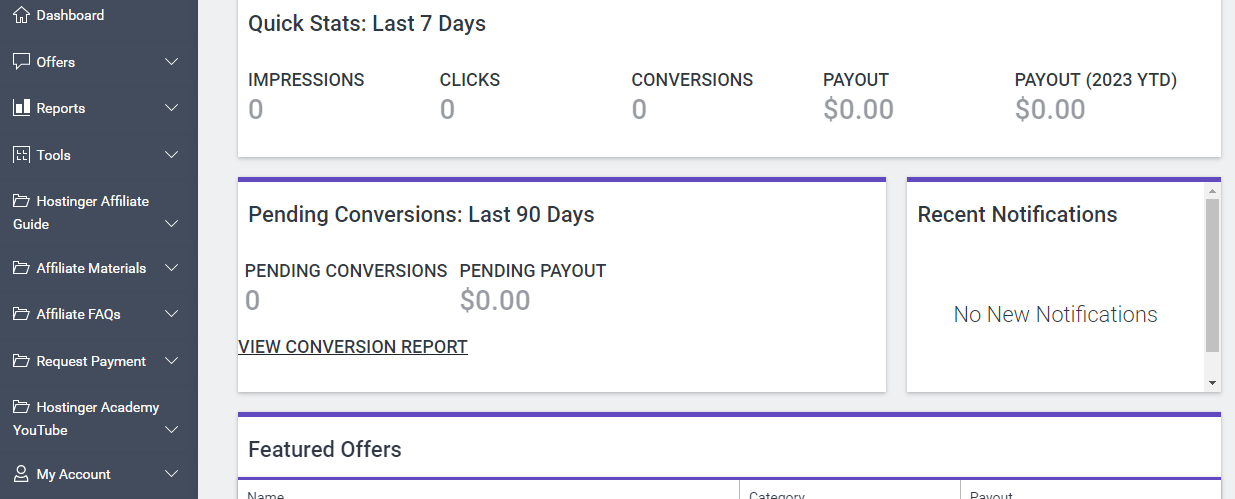Expand the Reports submenu chevron

pos(172,108)
